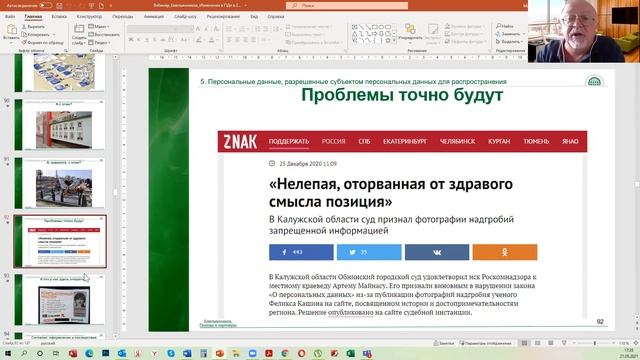The image size is (640, 360).
Task: Toggle the AutoSave switch in title bar
Action: [46, 5]
